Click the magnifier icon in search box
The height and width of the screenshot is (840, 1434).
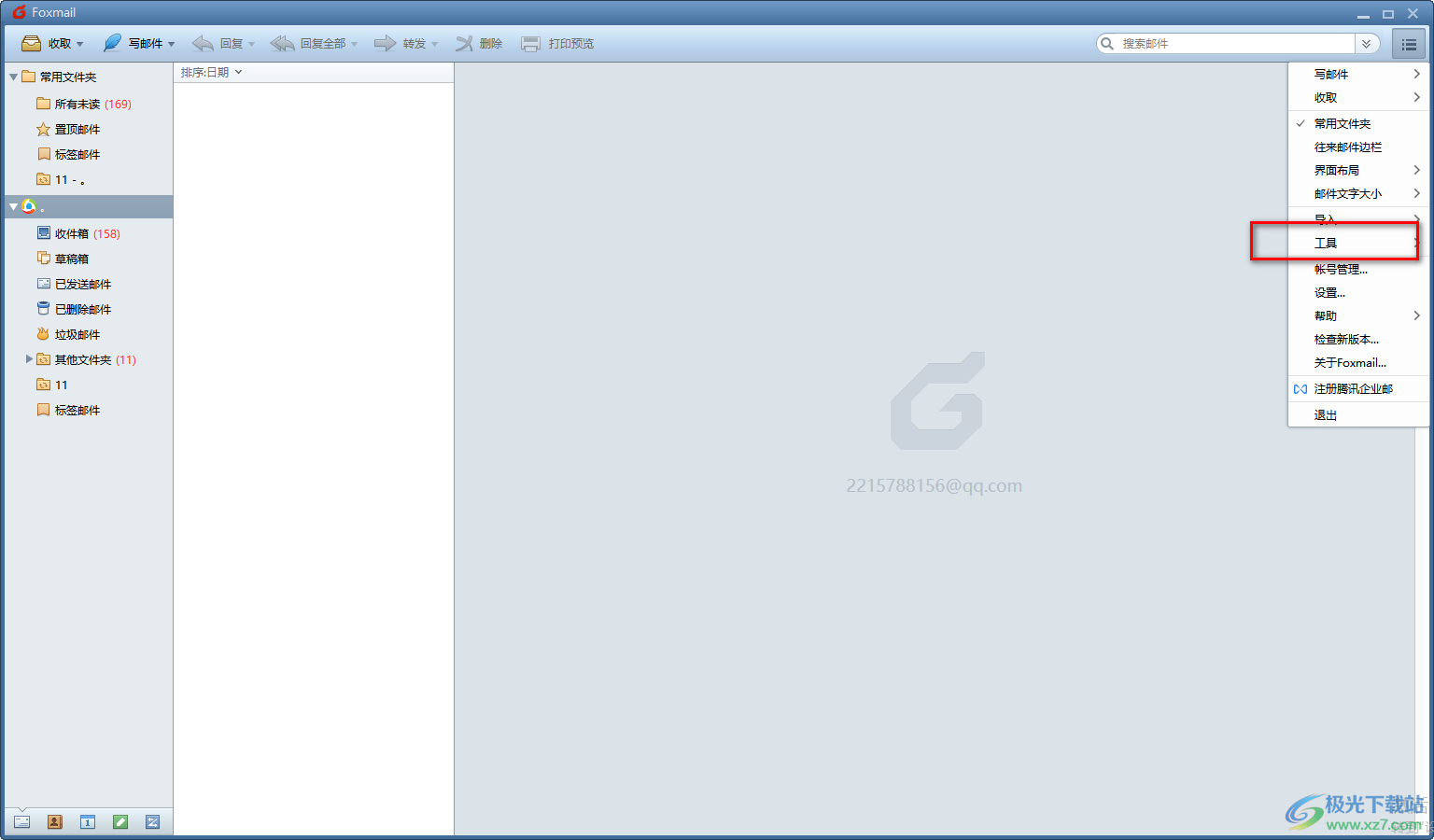[x=1107, y=44]
